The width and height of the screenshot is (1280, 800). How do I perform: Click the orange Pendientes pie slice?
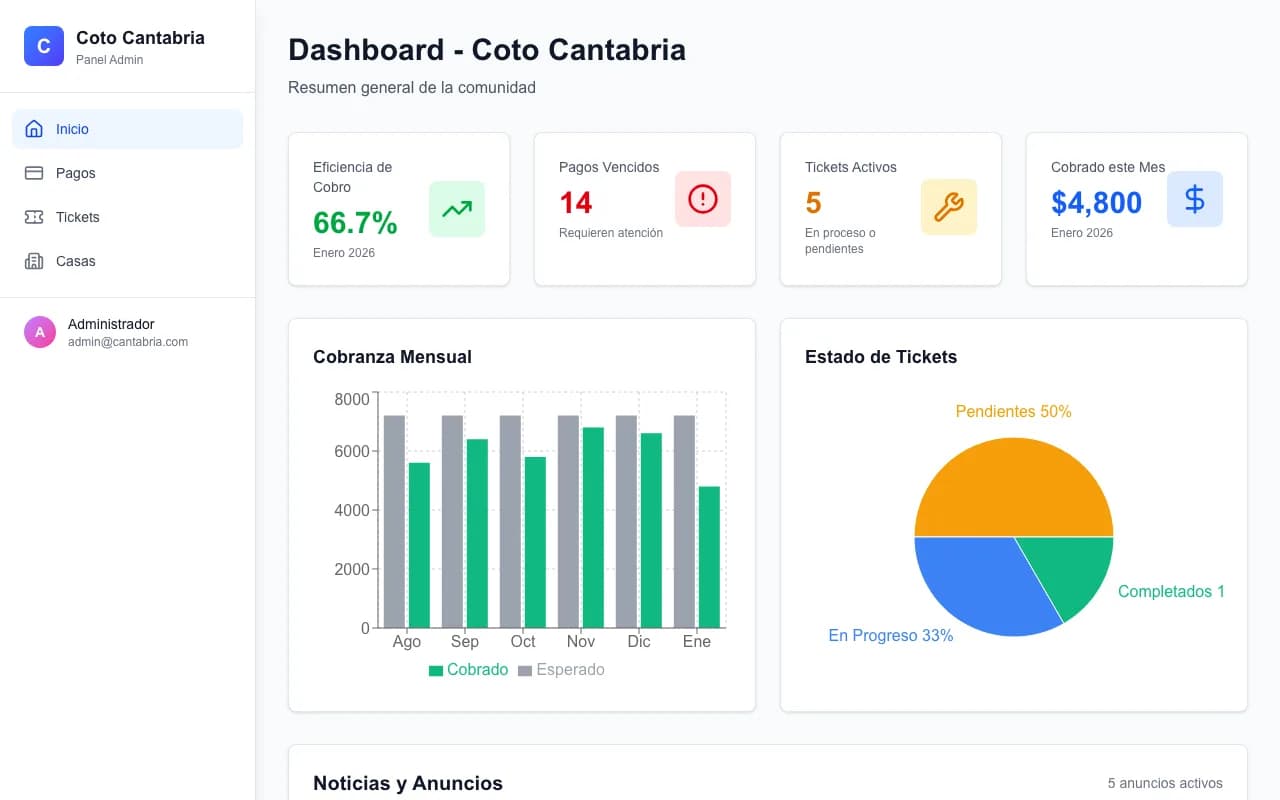click(x=1014, y=487)
